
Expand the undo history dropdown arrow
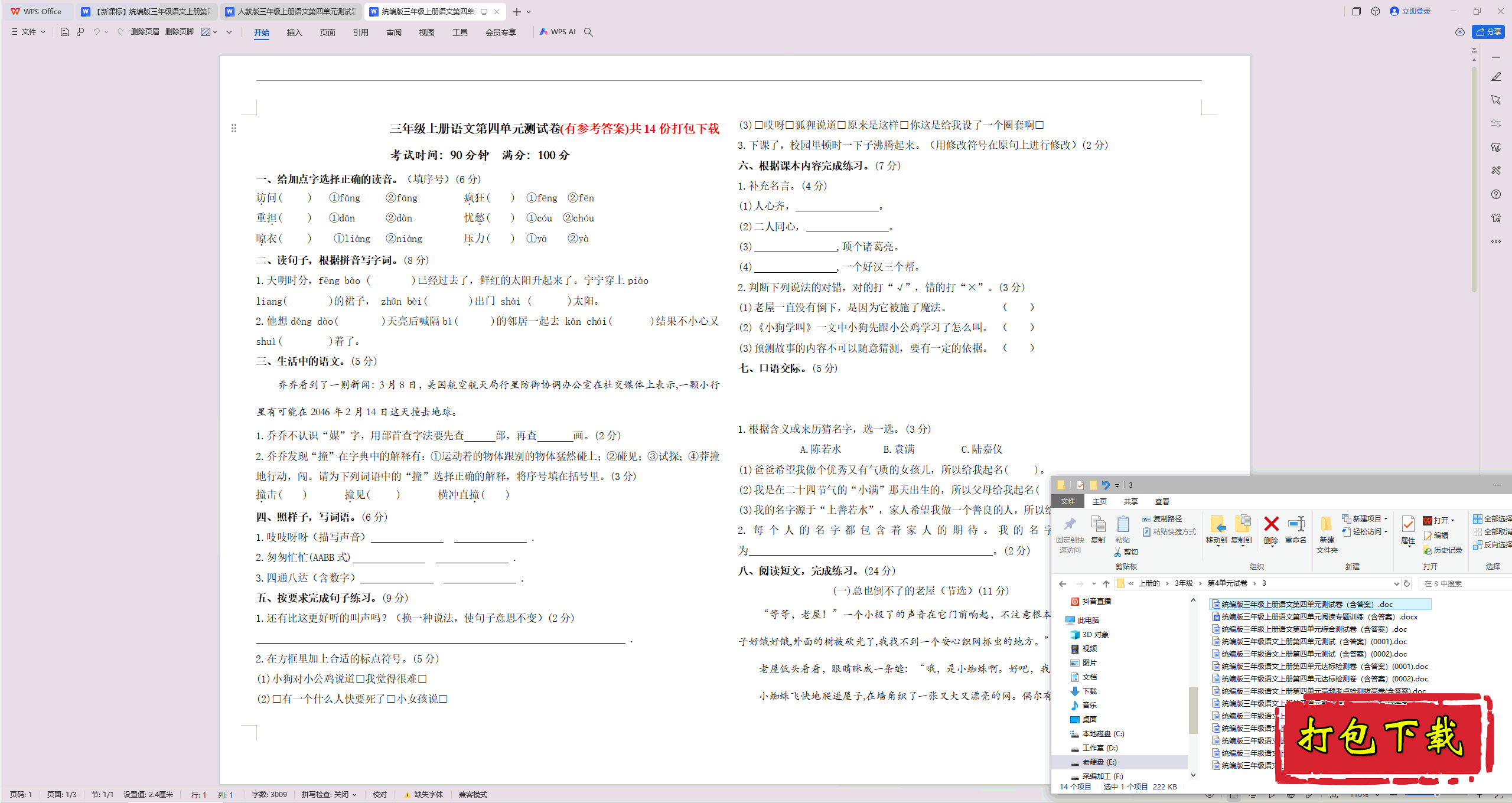(x=106, y=32)
